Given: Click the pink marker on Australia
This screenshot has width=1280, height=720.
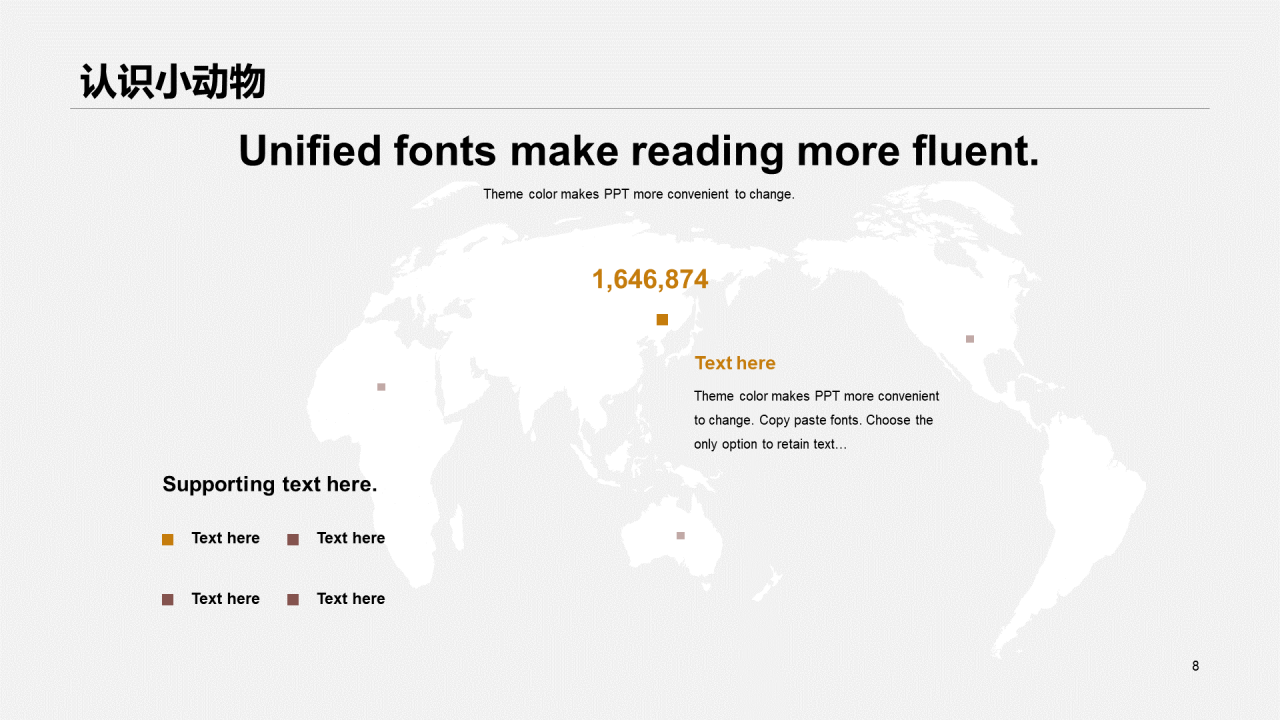Looking at the screenshot, I should 681,536.
